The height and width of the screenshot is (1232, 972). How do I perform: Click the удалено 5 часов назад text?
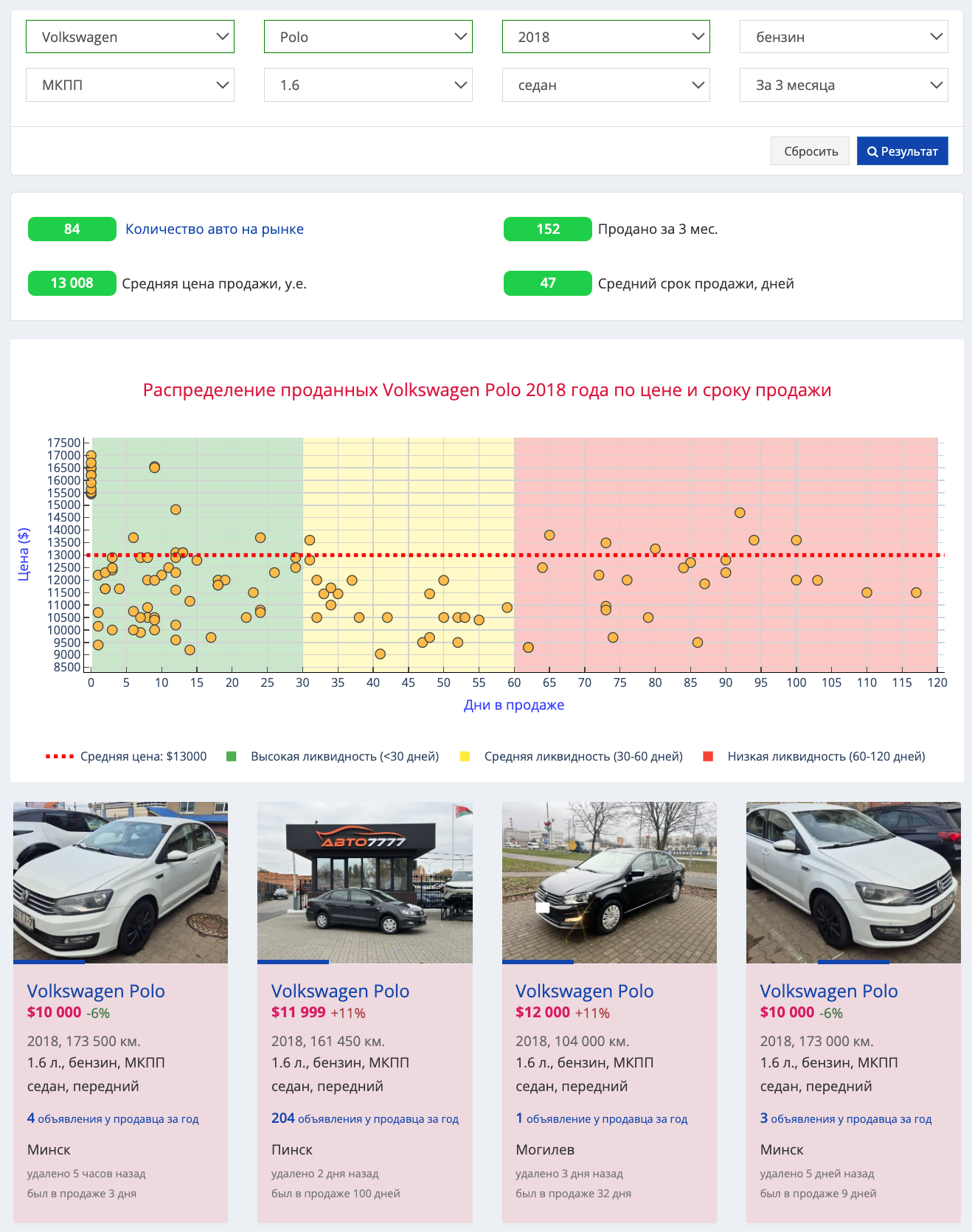(86, 1173)
